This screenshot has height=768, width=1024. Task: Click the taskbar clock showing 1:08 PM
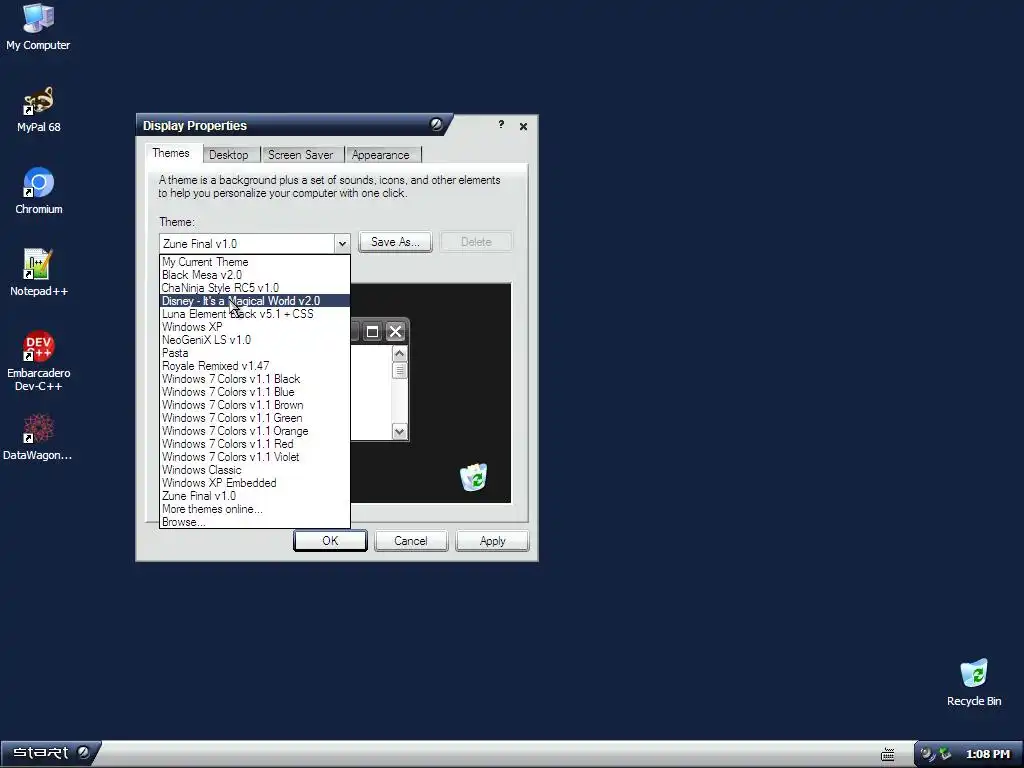(987, 754)
